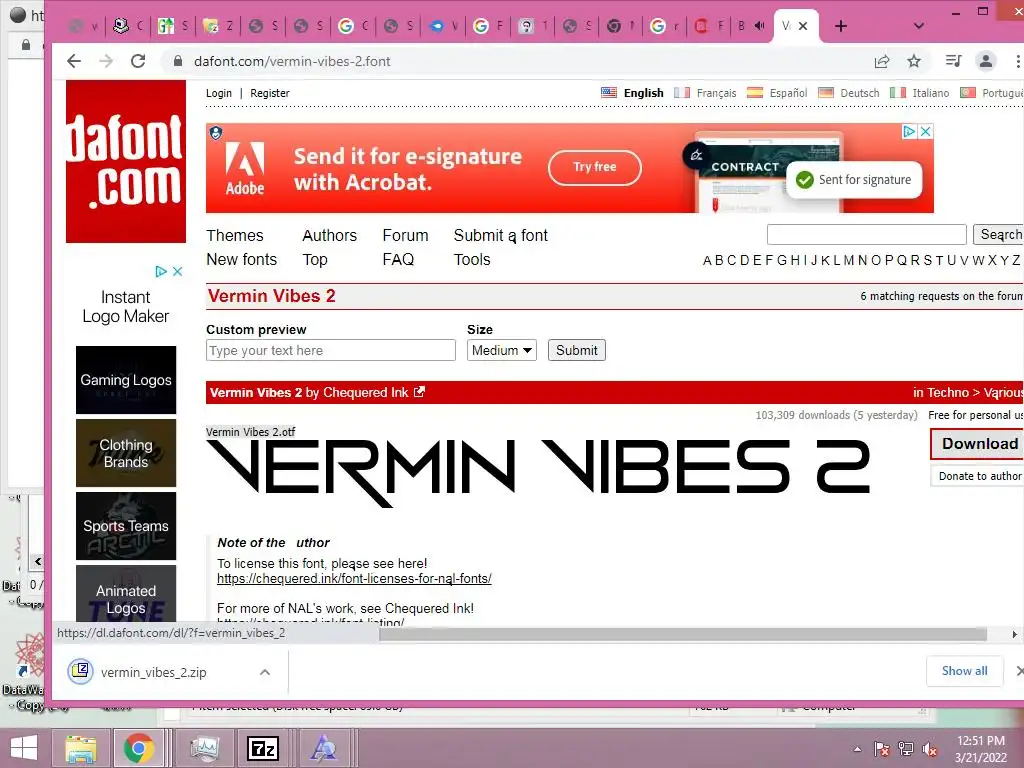Bookmark this page with the star
This screenshot has height=768, width=1024.
tap(914, 61)
